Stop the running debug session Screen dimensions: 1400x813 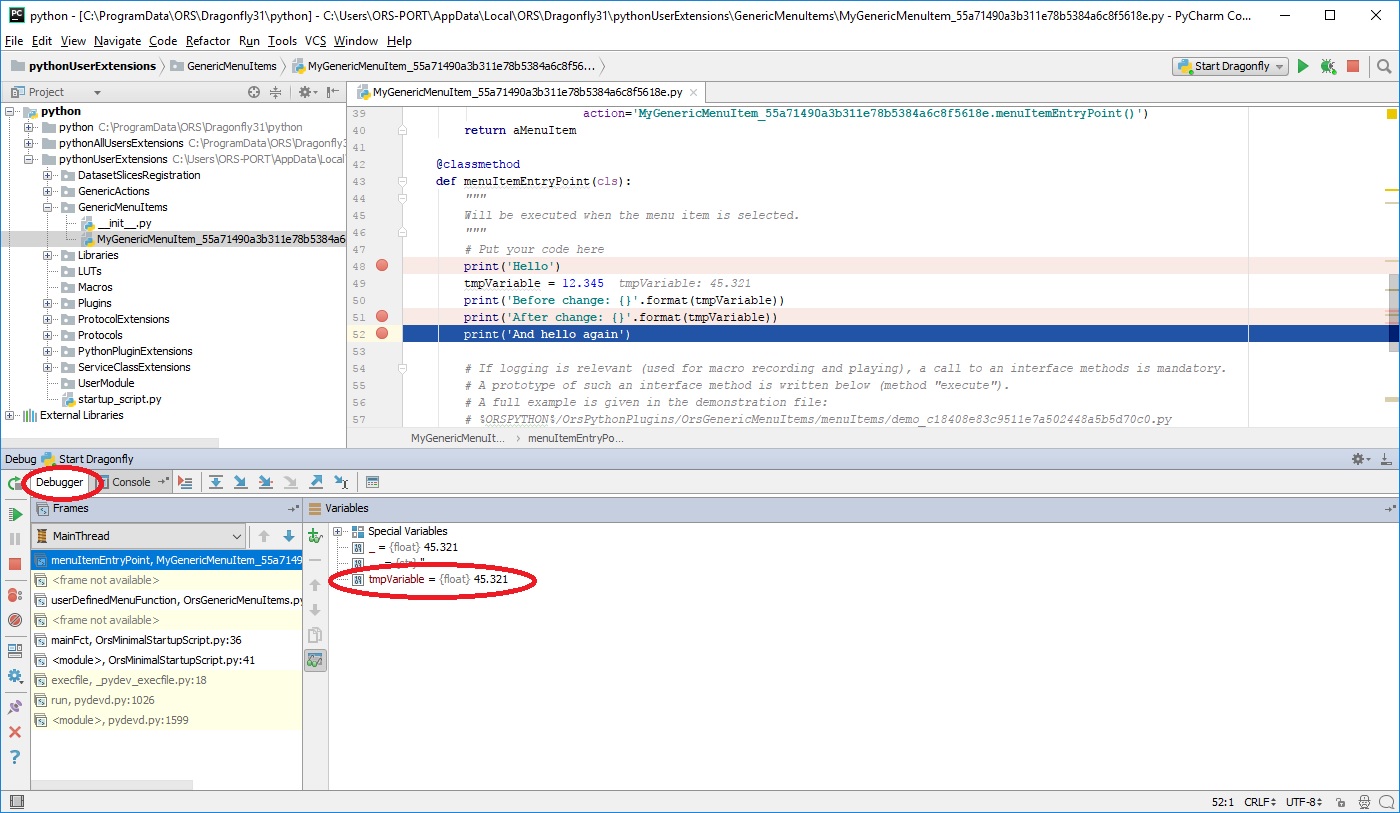14,565
